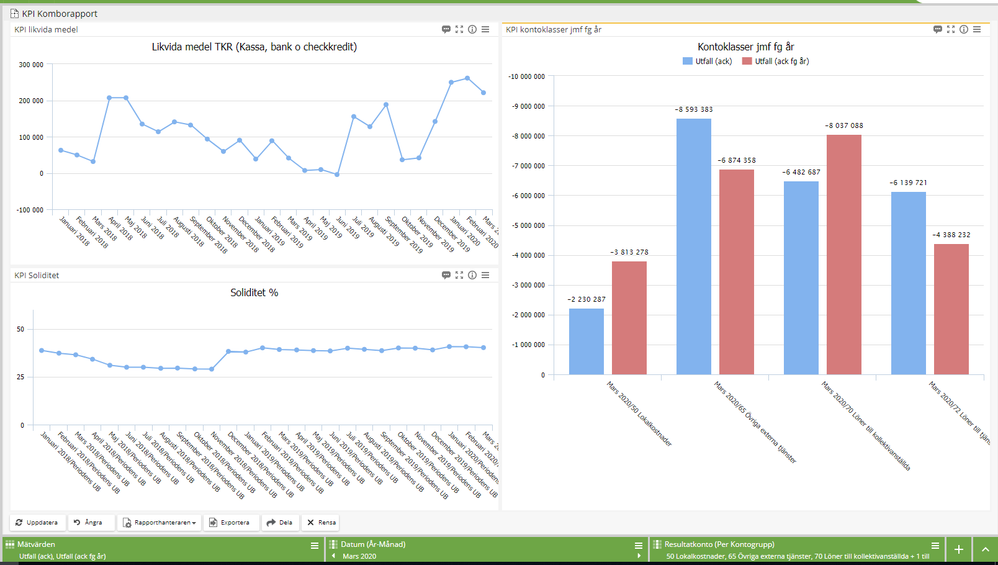This screenshot has height=565, width=998.
Task: Show info for KPI likvida medel panel
Action: click(x=472, y=29)
